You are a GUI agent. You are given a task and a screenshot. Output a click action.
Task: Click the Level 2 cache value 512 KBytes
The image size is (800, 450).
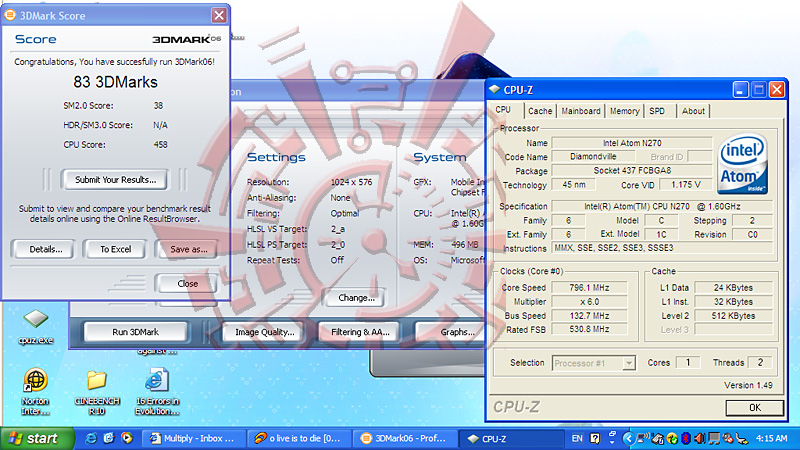(733, 316)
